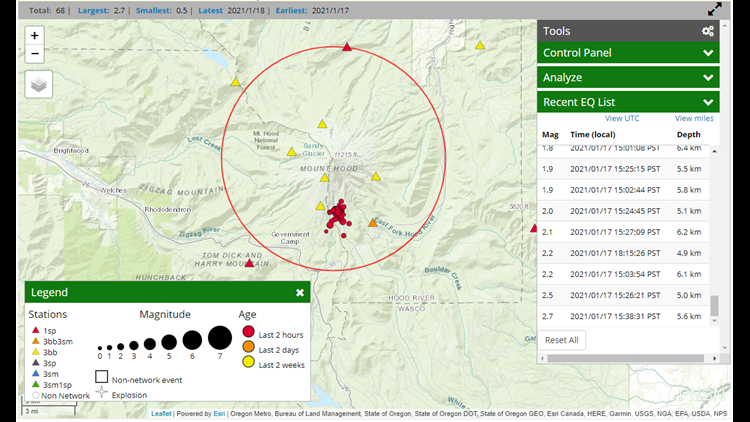Screen dimensions: 750x422
Task: Click the Last 2 weeks yellow legend swatch
Action: point(248,362)
